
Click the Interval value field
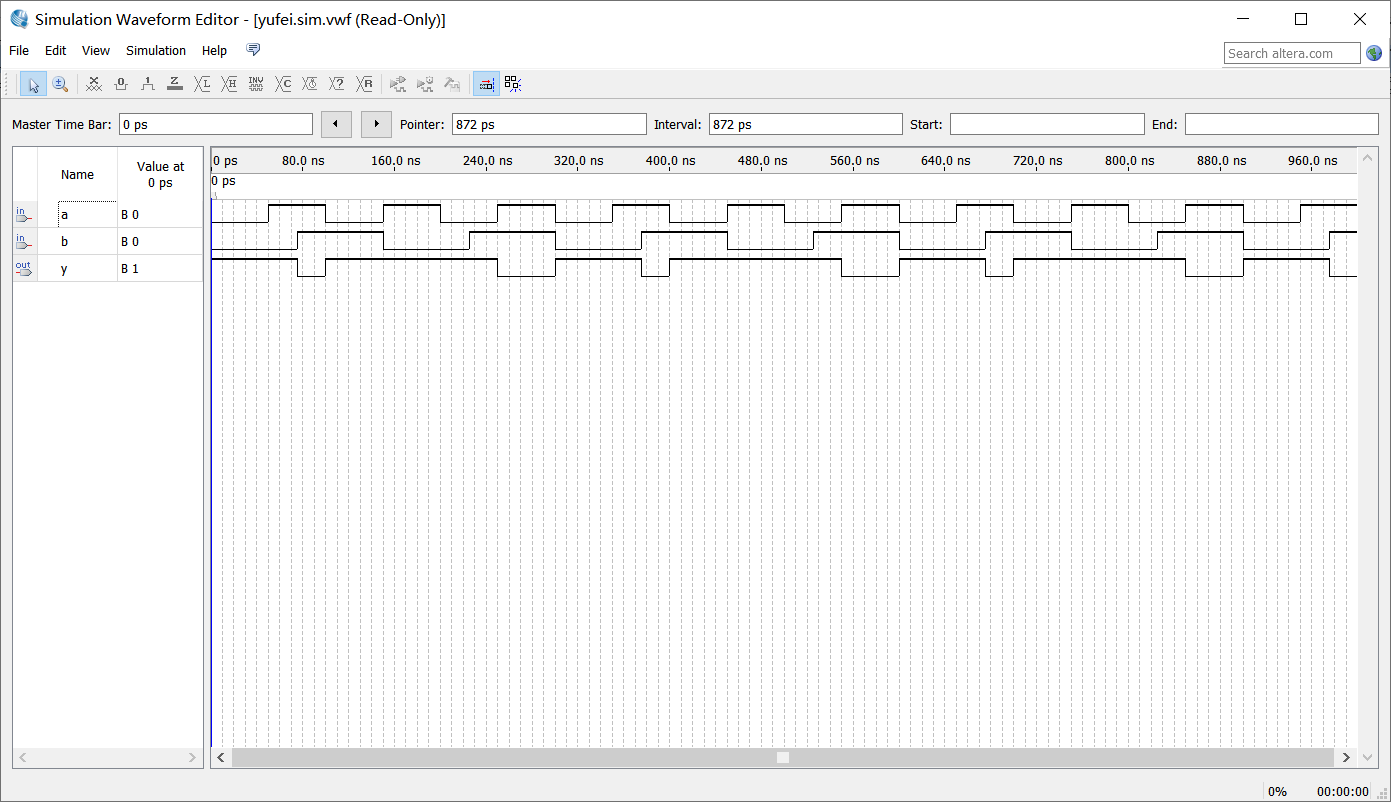point(805,124)
